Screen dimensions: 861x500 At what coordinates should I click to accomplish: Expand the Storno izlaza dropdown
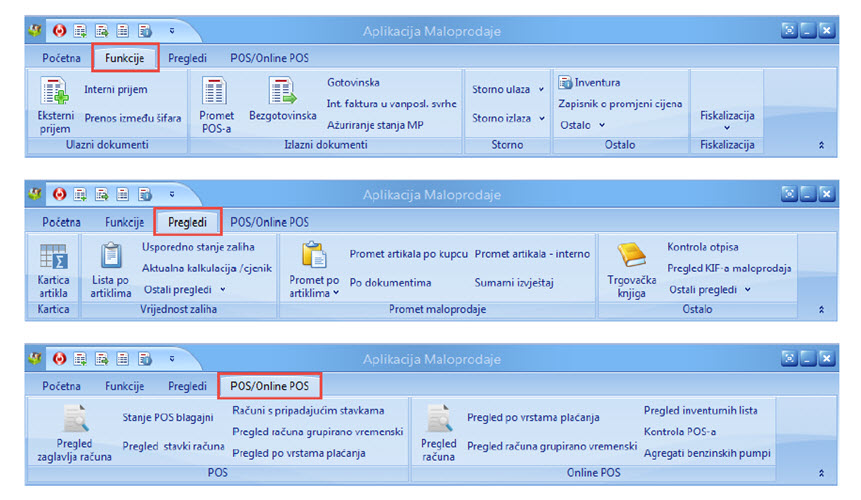[x=509, y=118]
